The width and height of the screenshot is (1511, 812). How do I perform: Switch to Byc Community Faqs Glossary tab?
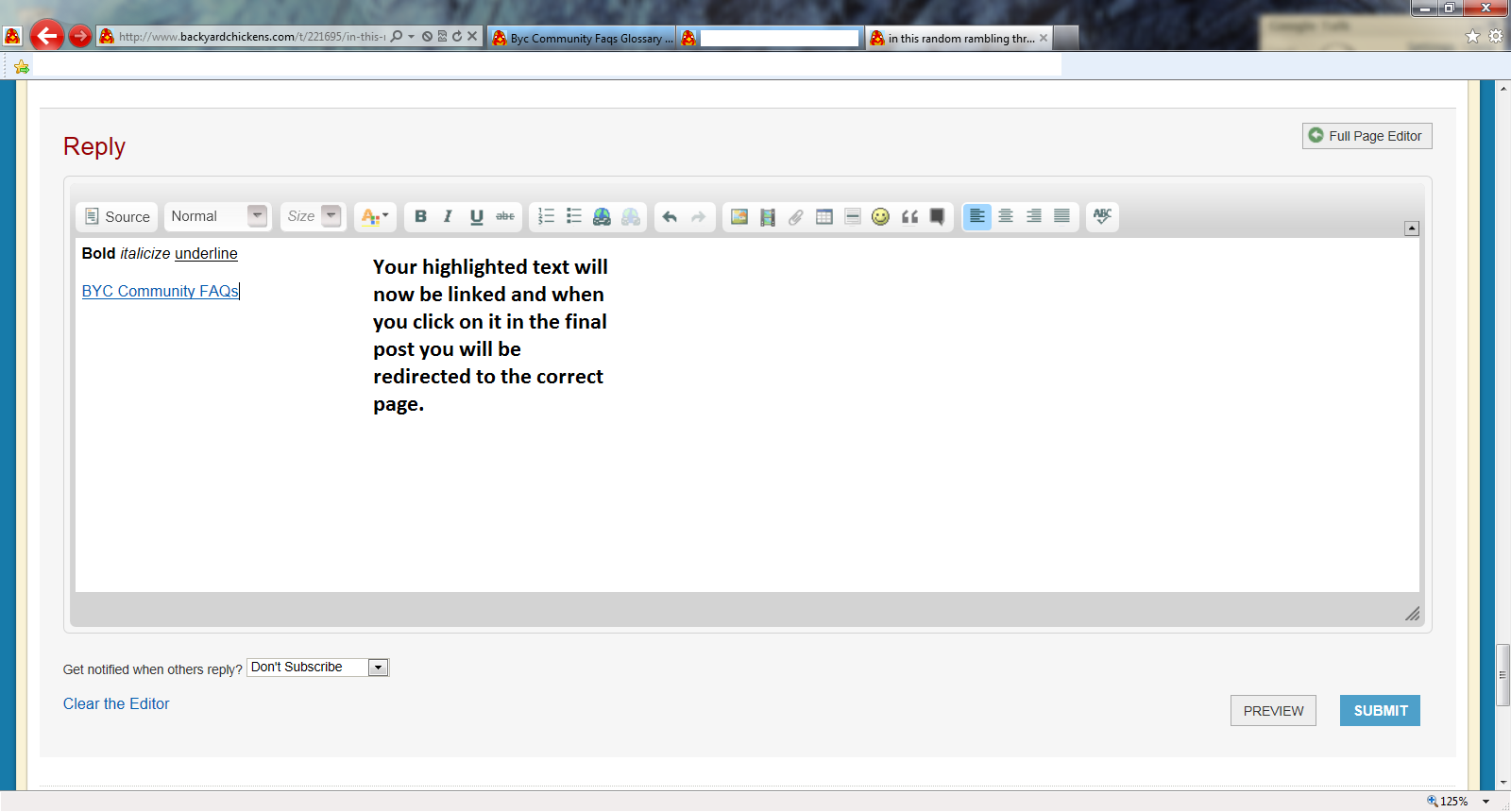coord(583,38)
